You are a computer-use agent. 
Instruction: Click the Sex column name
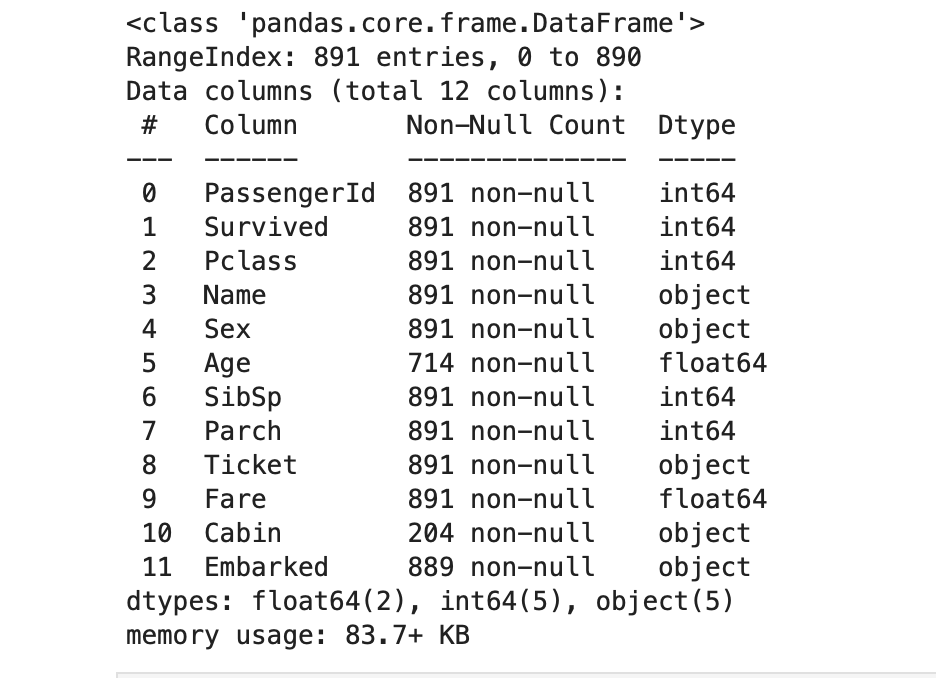[227, 329]
